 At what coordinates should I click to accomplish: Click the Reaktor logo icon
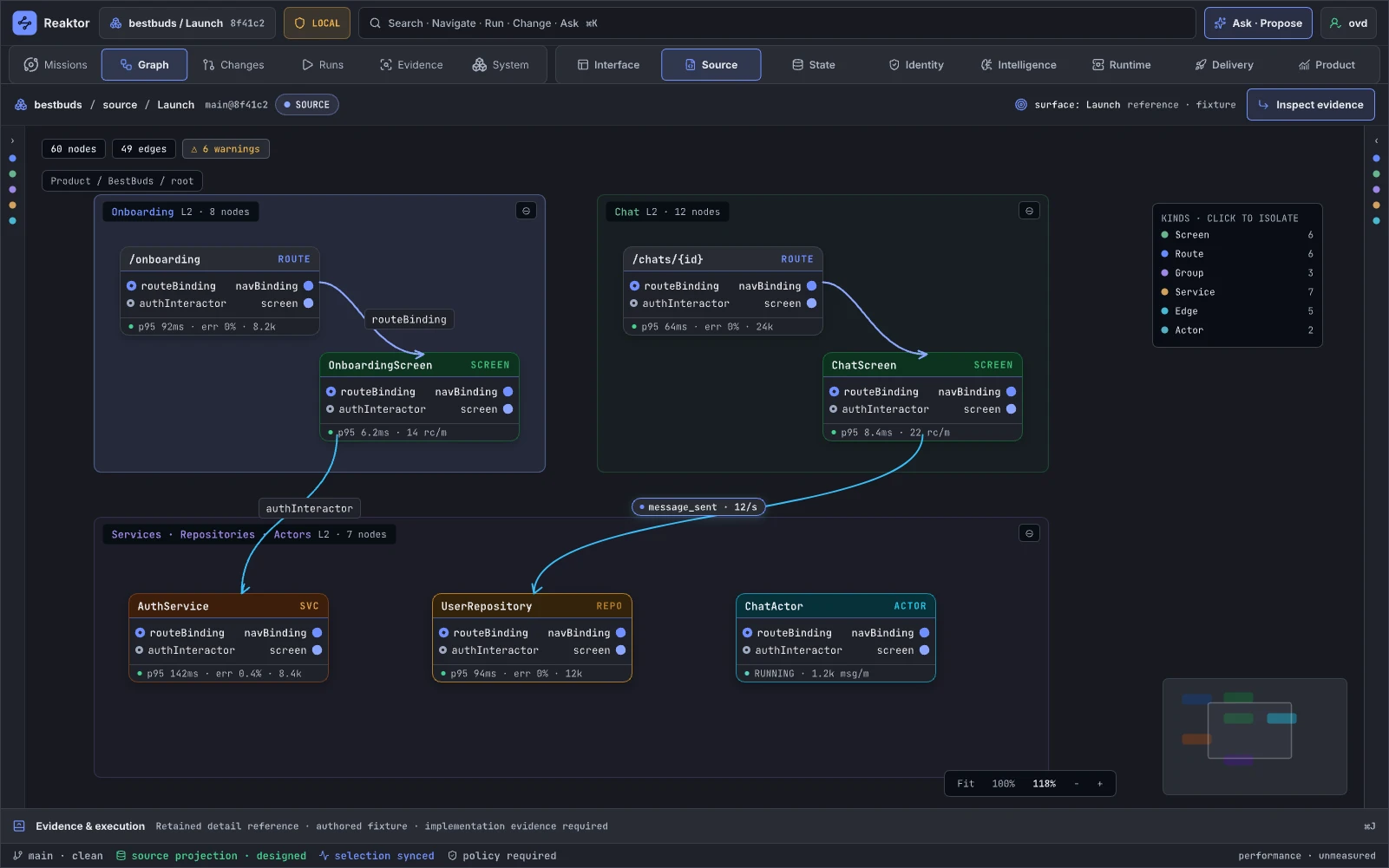click(x=24, y=23)
